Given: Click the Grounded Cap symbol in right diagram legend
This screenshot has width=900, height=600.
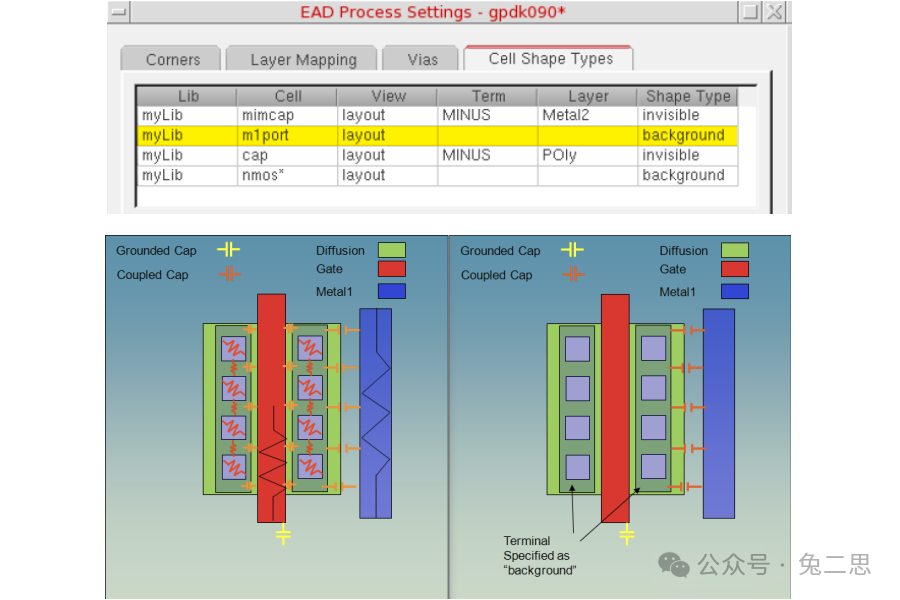Looking at the screenshot, I should tap(572, 250).
